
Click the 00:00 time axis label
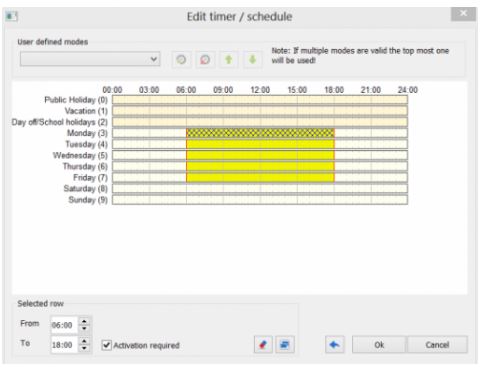(112, 90)
